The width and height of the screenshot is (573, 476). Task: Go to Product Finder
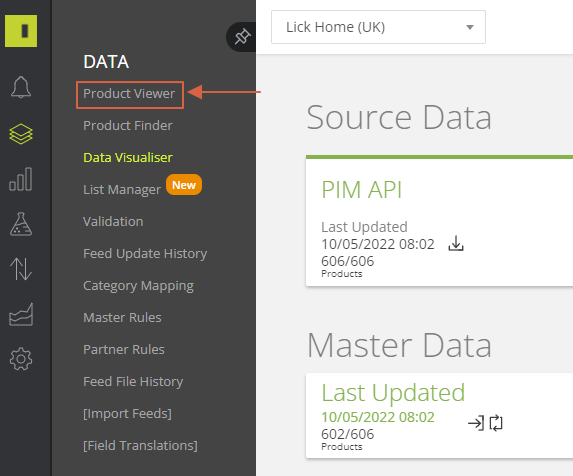[x=128, y=125]
